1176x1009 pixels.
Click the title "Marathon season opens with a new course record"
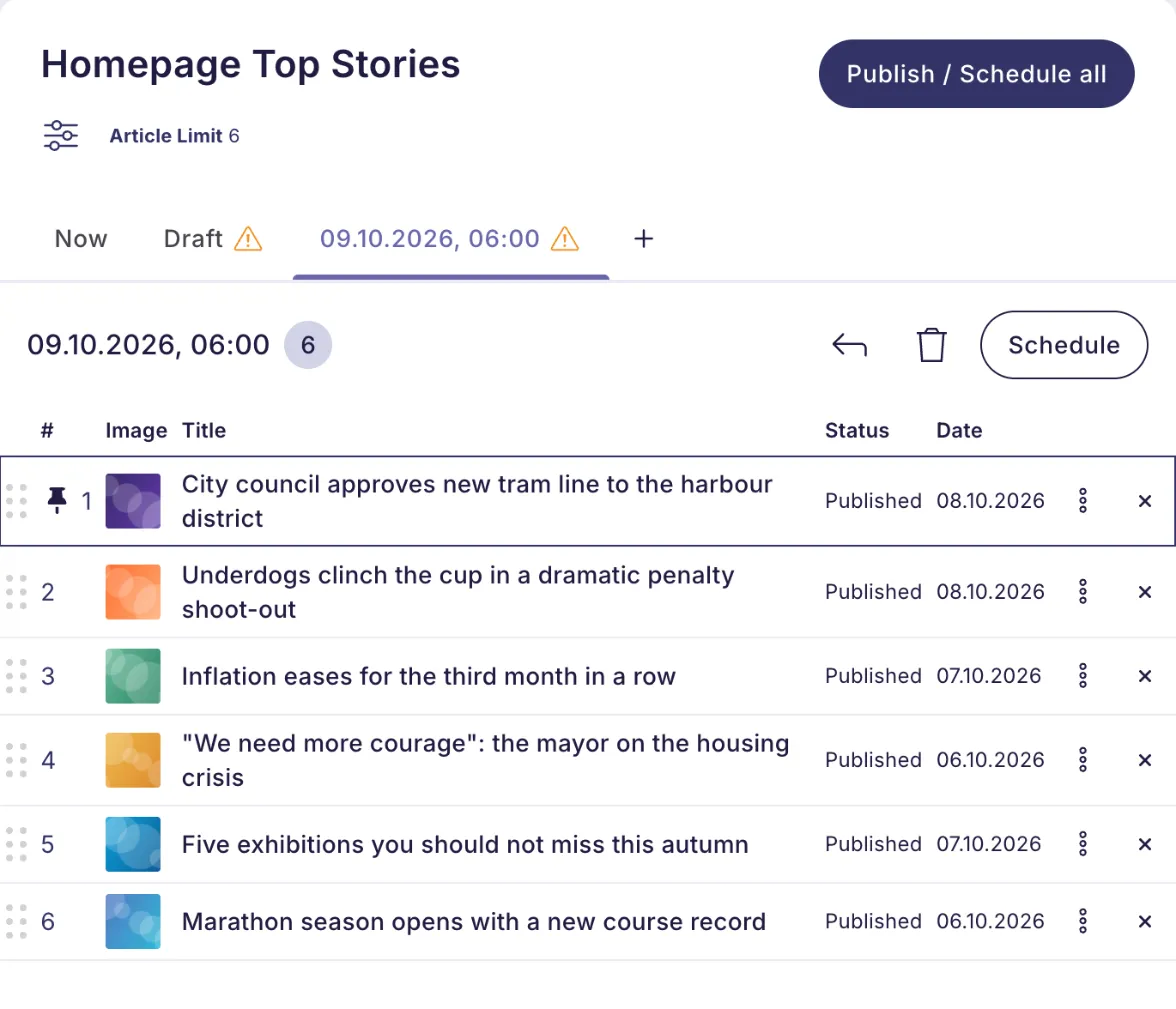click(x=474, y=921)
